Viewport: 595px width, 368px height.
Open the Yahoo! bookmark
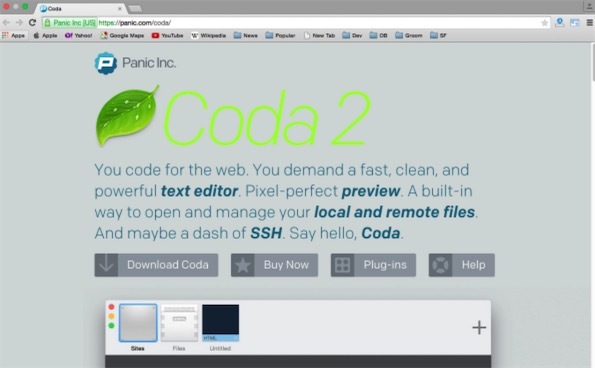point(79,35)
